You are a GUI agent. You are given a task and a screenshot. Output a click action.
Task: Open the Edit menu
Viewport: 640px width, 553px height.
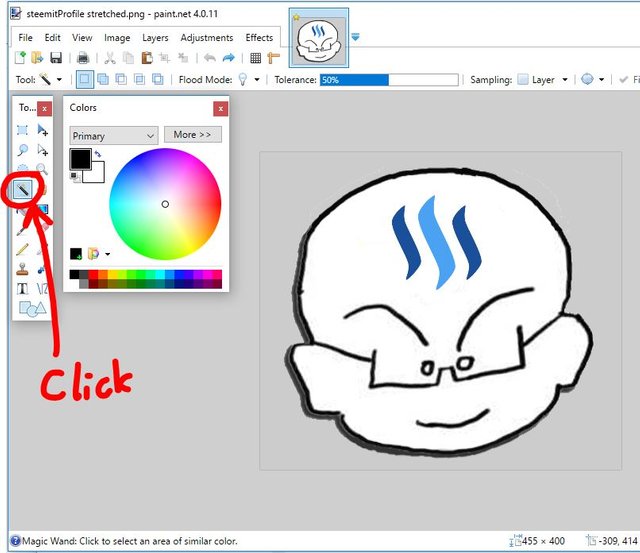[x=52, y=38]
